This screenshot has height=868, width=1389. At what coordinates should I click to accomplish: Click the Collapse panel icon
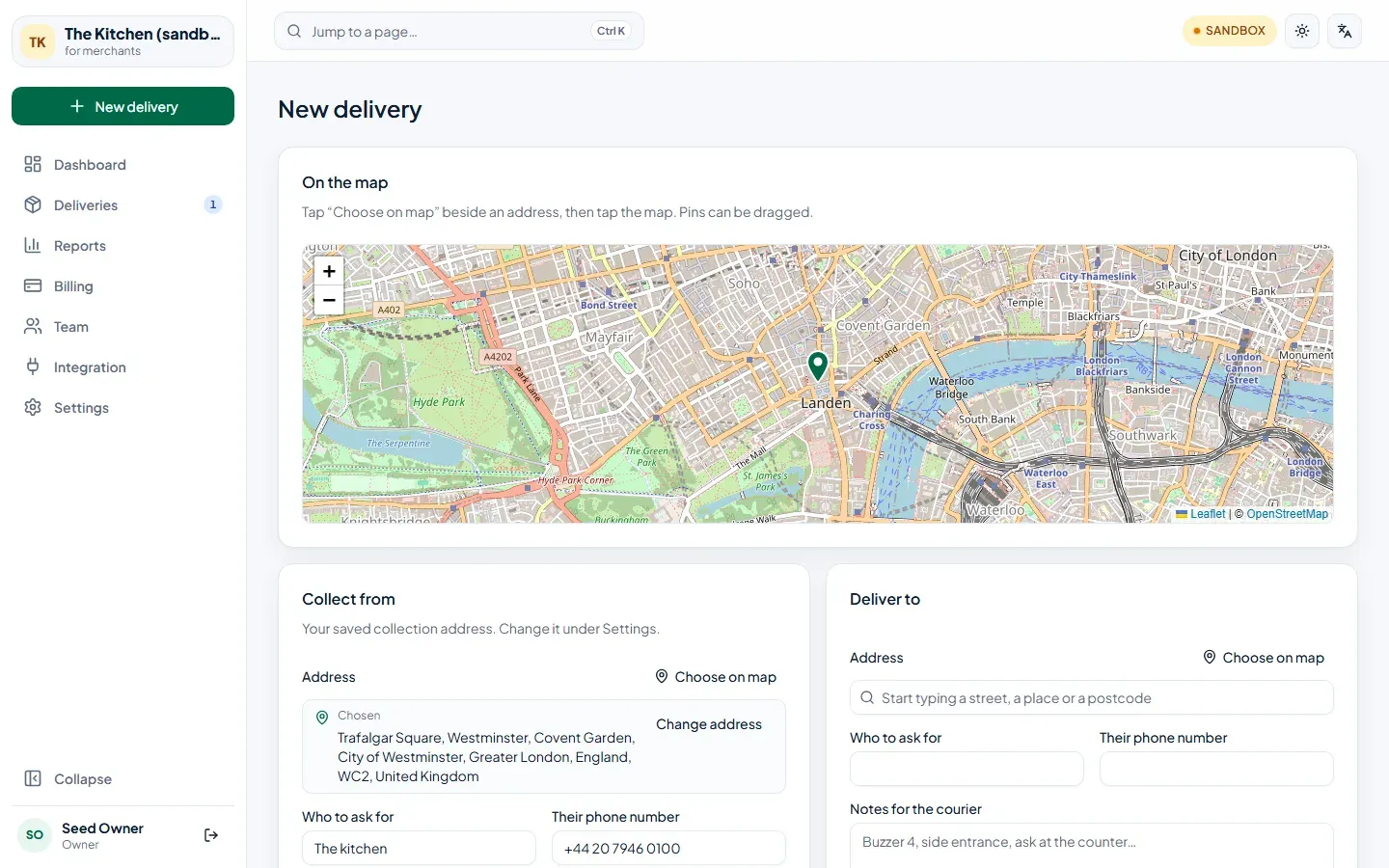33,778
